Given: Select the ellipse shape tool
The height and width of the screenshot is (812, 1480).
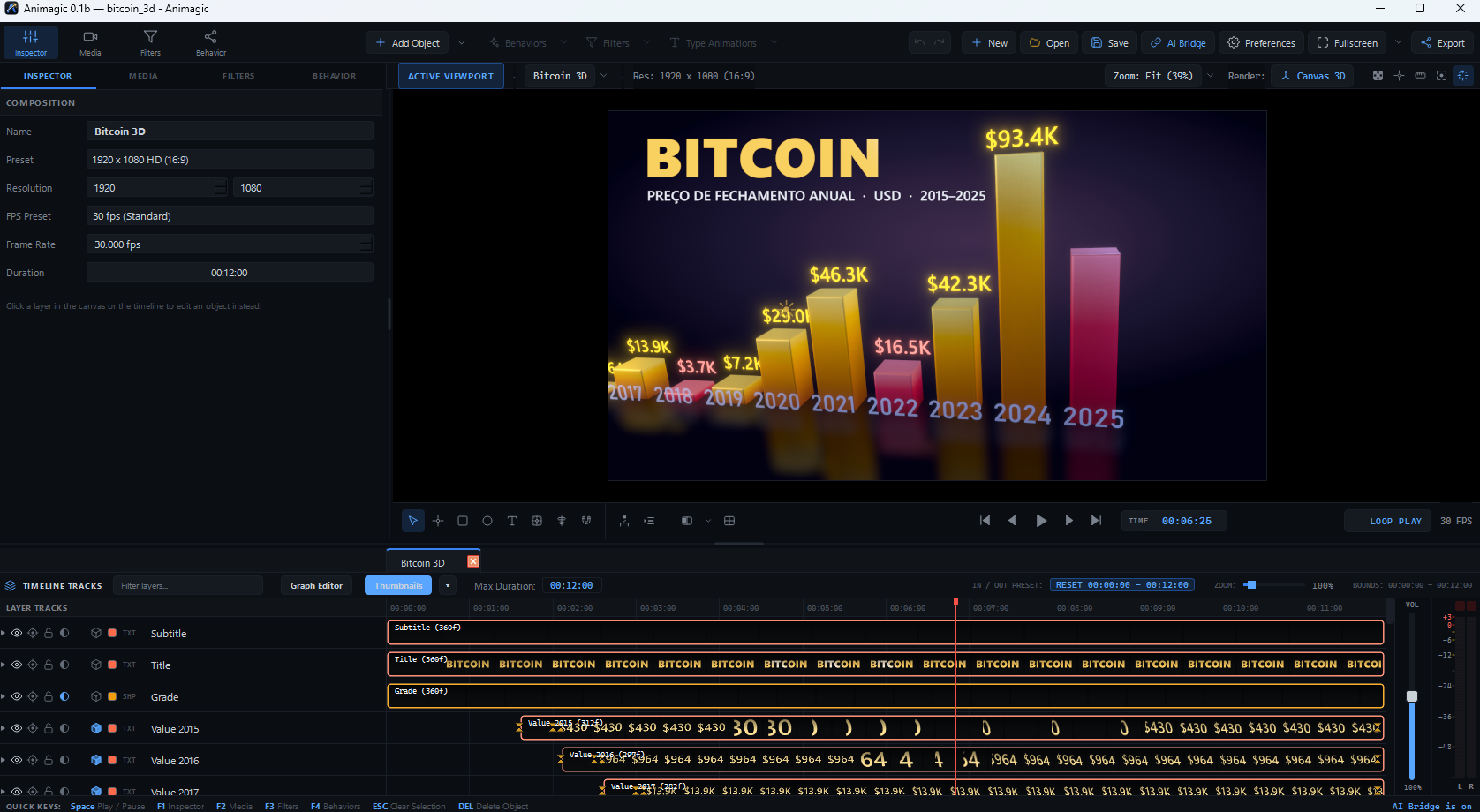Looking at the screenshot, I should pos(487,521).
